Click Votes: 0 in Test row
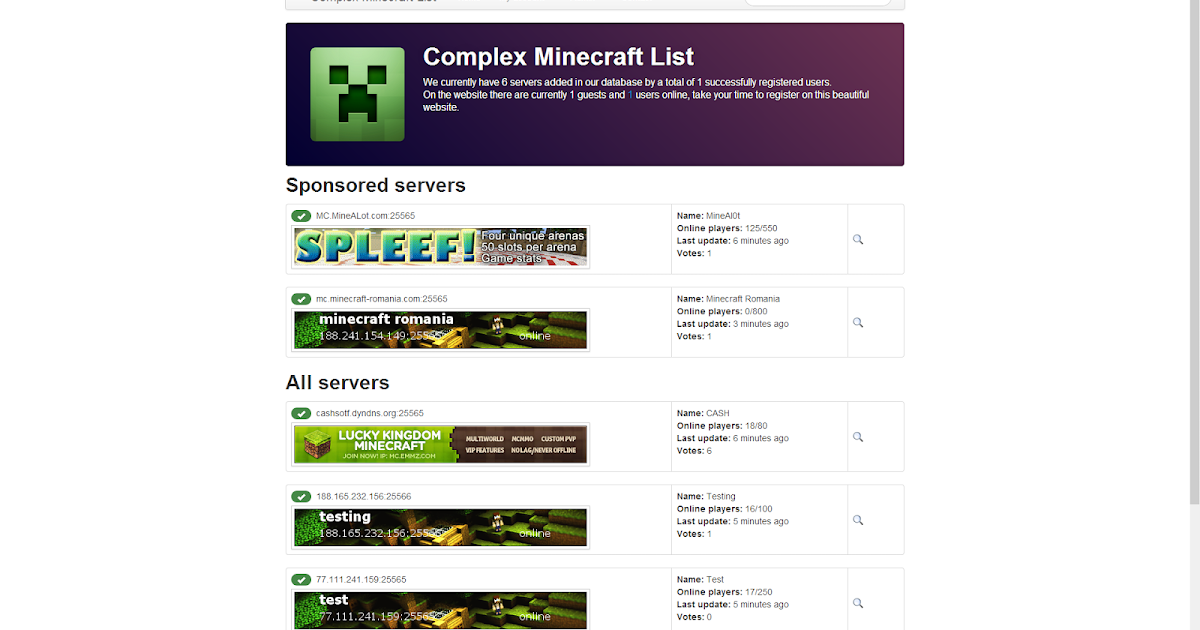 [694, 616]
